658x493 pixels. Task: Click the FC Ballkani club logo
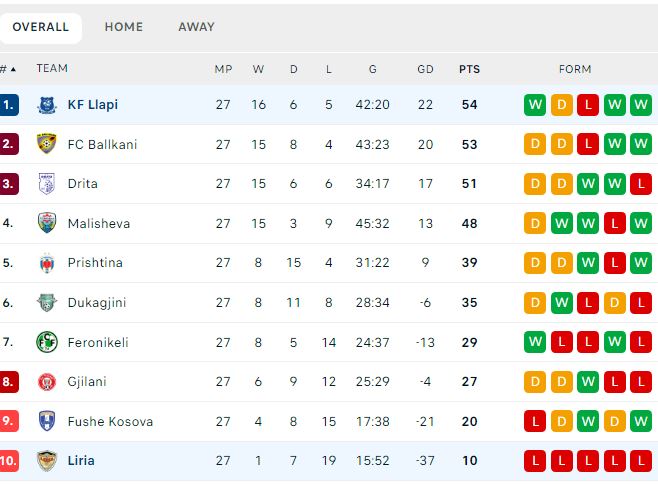47,144
